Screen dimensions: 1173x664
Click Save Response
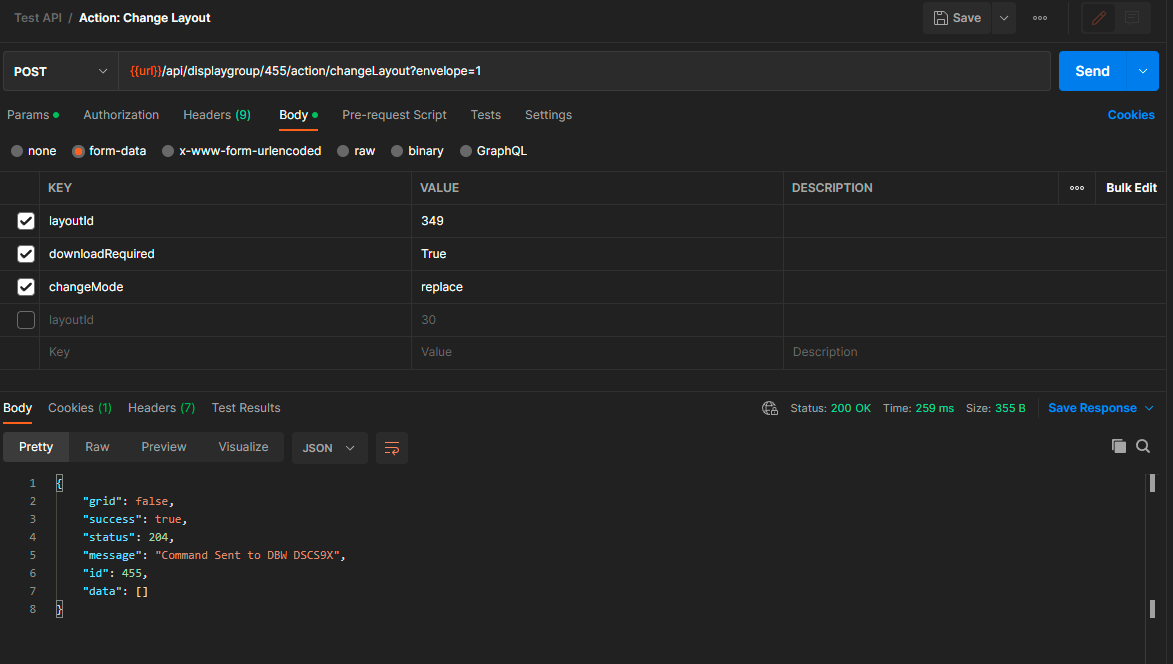(x=1092, y=408)
